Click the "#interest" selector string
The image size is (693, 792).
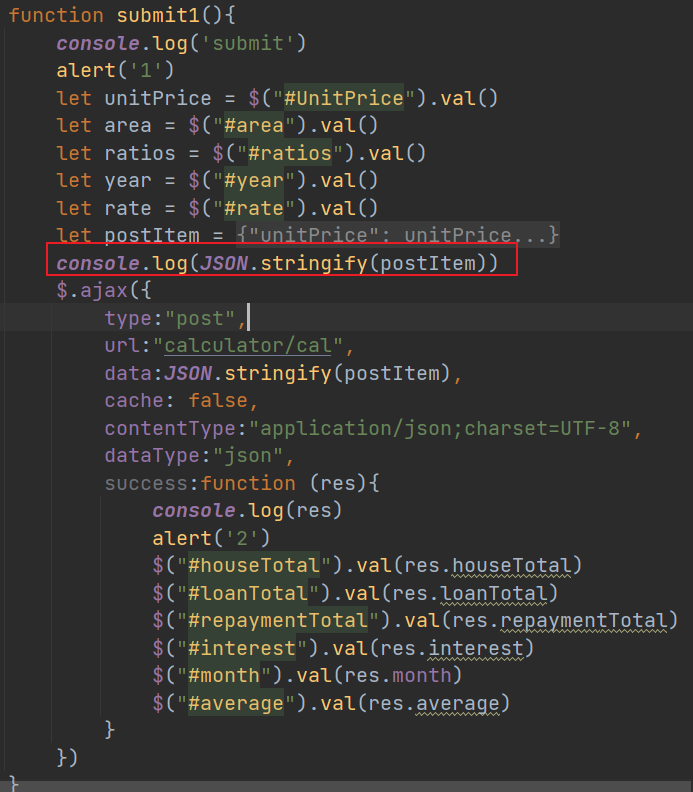click(x=242, y=649)
